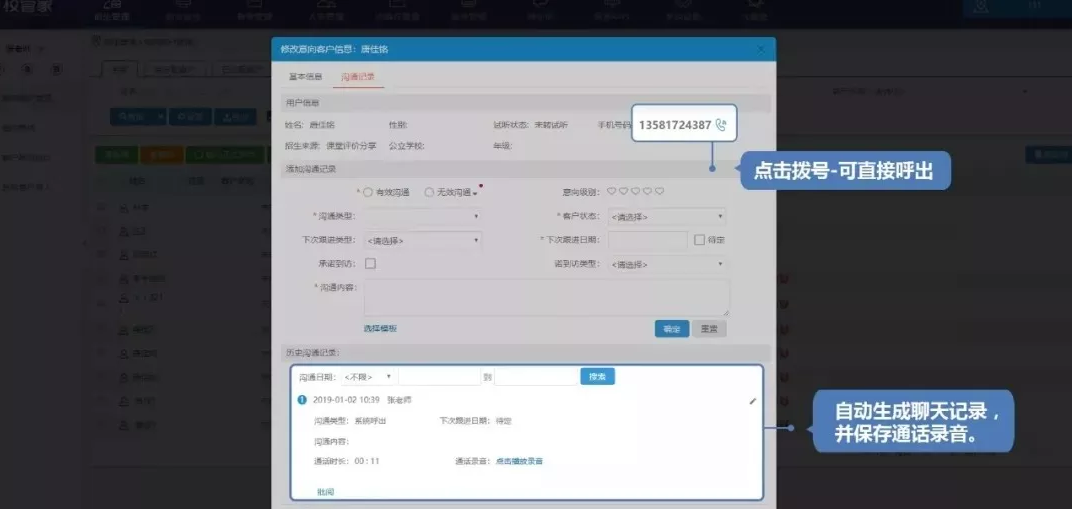This screenshot has width=1072, height=509.
Task: Select the 有效沟通 radio button
Action: pos(368,192)
